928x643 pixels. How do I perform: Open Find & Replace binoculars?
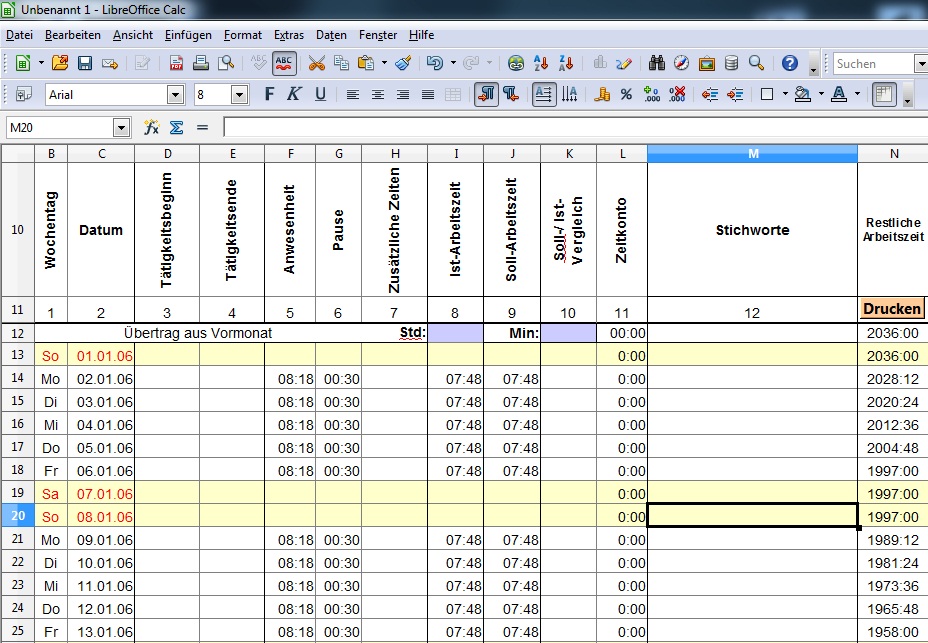[x=656, y=63]
